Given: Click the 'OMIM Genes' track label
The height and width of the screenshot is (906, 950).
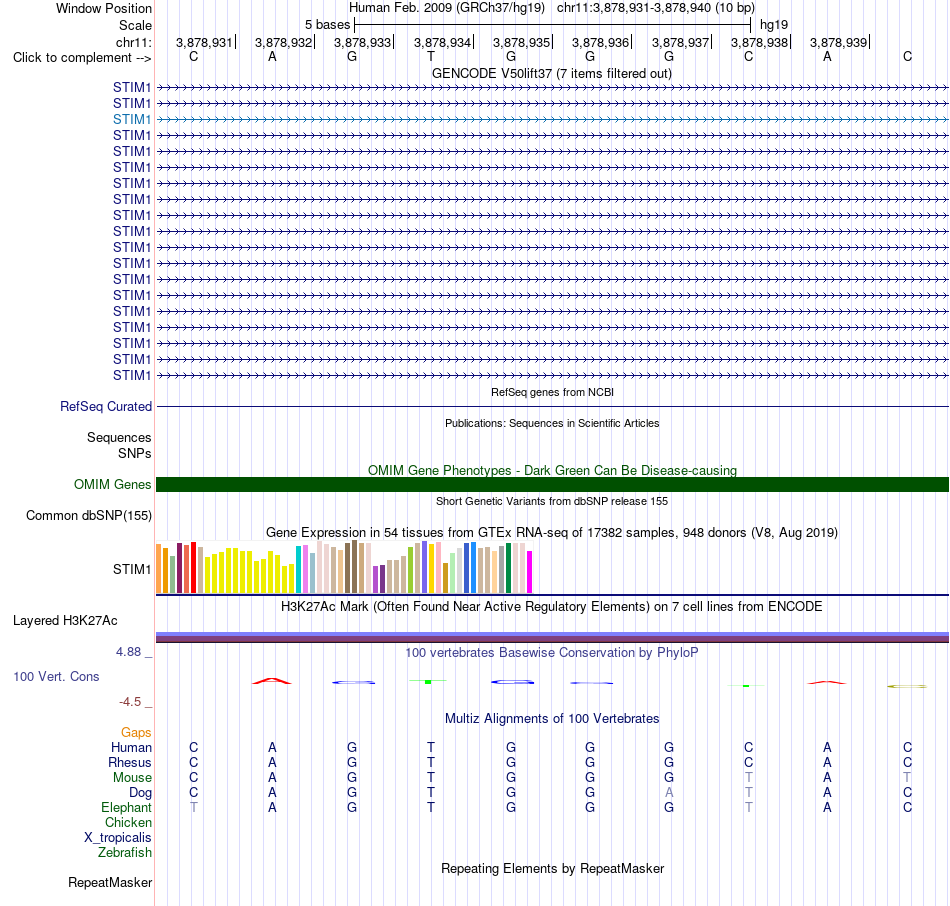Looking at the screenshot, I should 112,484.
